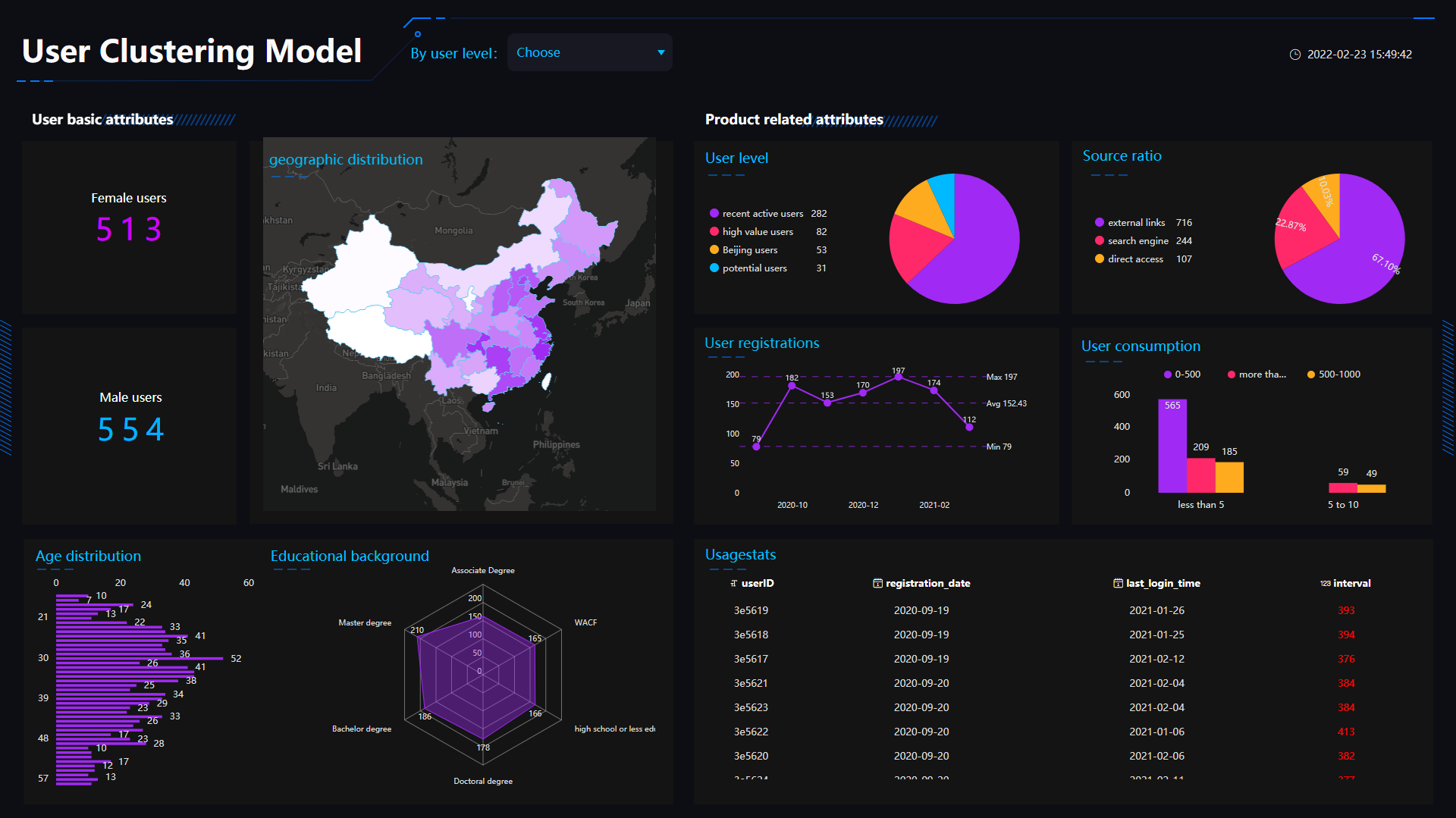
Task: Click the 182 data point on registrations line
Action: point(792,386)
